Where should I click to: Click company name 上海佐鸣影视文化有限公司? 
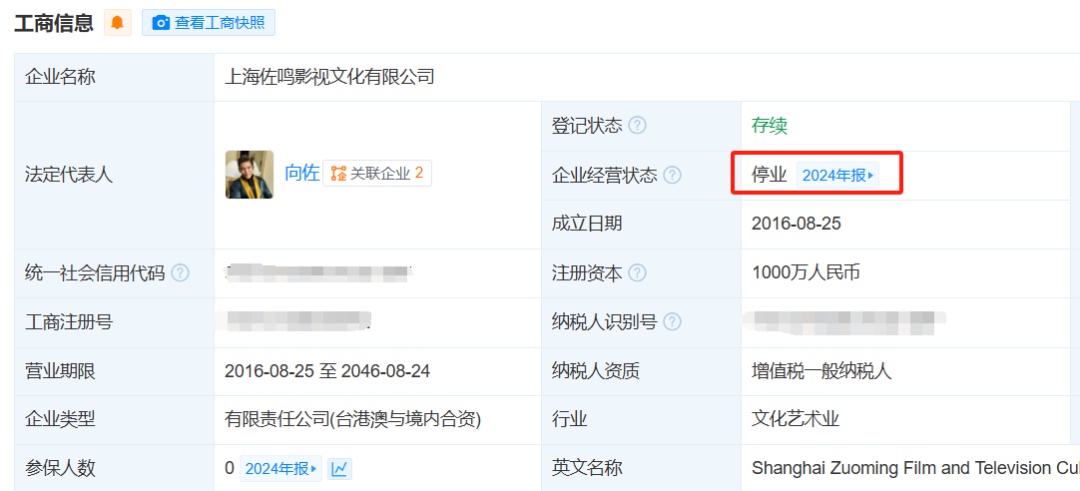pos(330,77)
